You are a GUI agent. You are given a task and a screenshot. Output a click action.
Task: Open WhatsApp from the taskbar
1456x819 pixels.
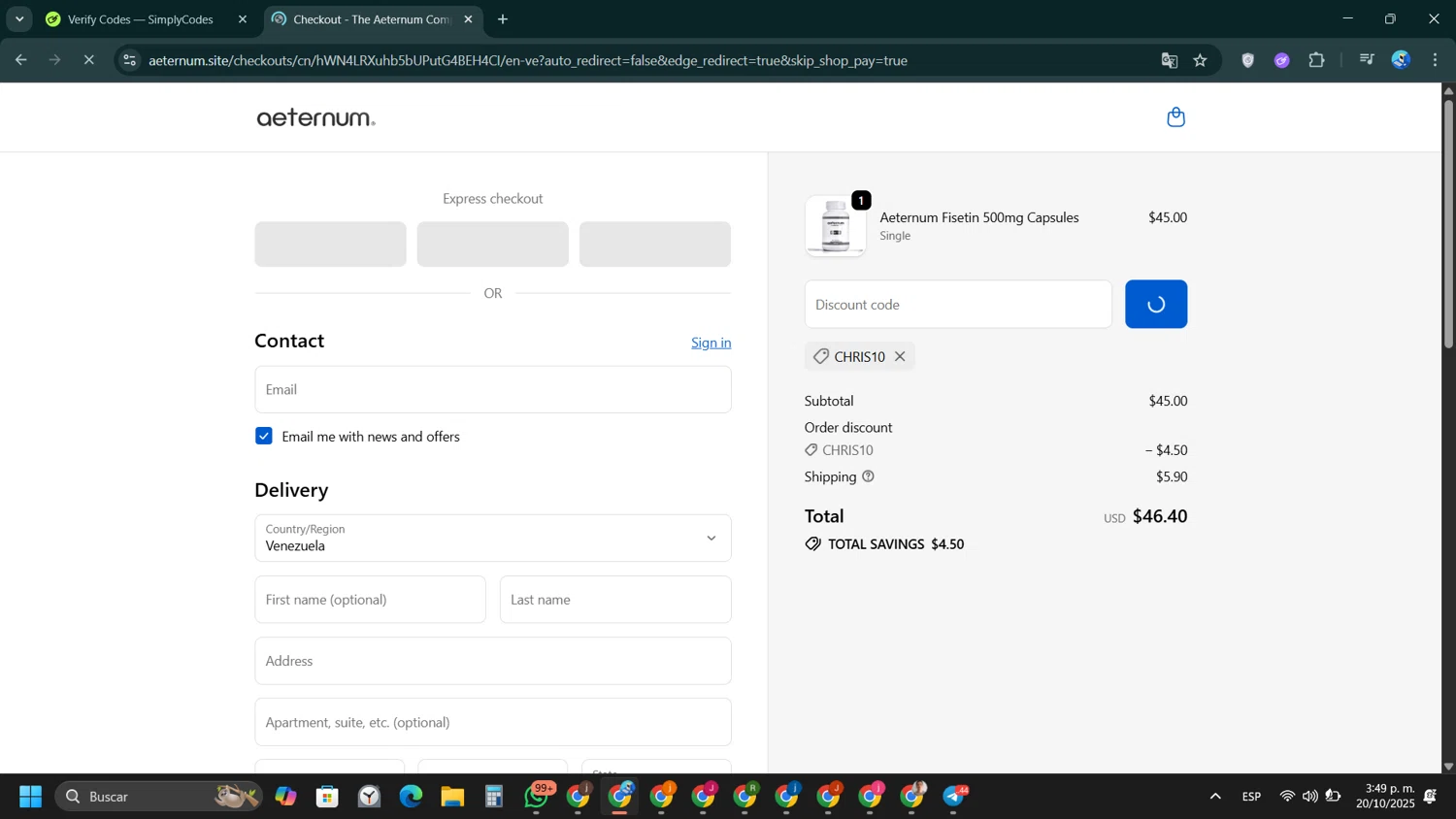pos(537,797)
